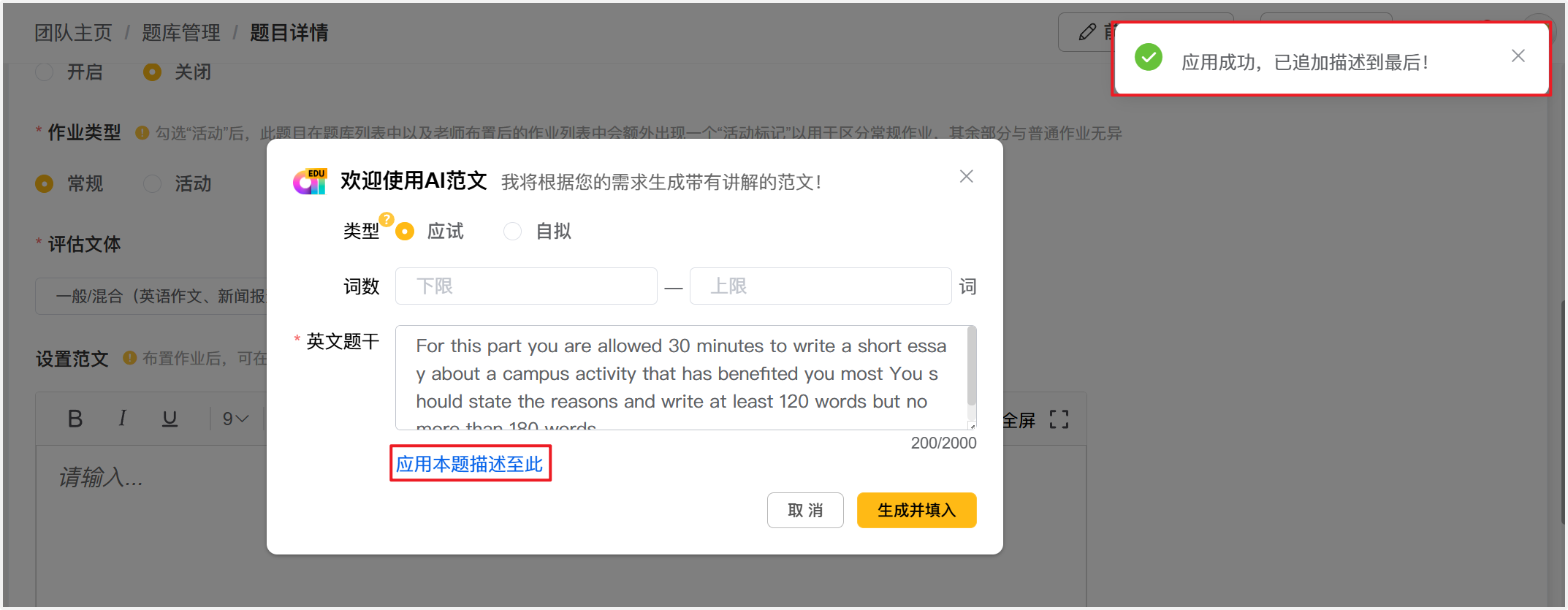Click the 应用本题描述至此 link

tap(470, 464)
